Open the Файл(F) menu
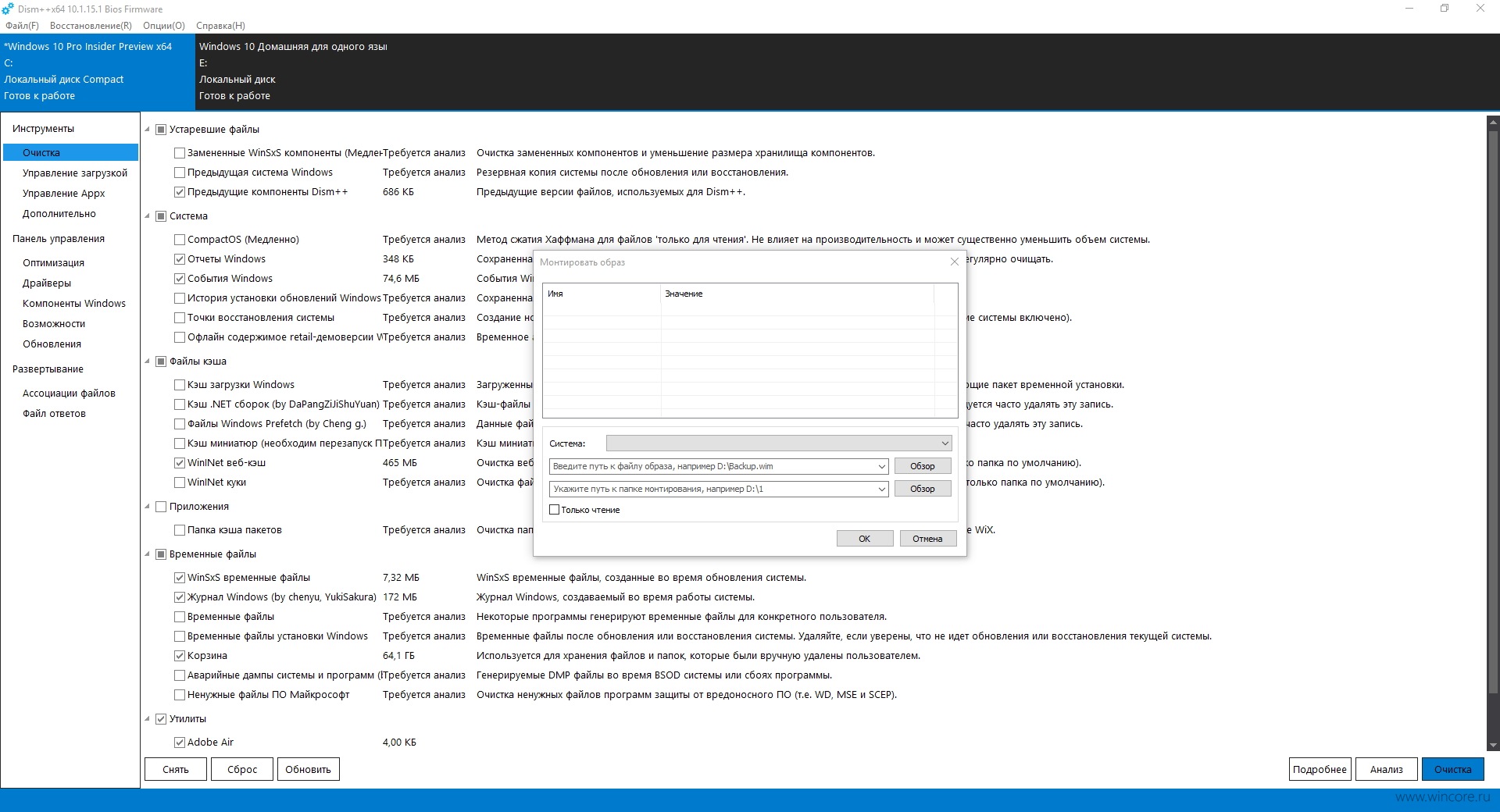The height and width of the screenshot is (812, 1500). (22, 26)
